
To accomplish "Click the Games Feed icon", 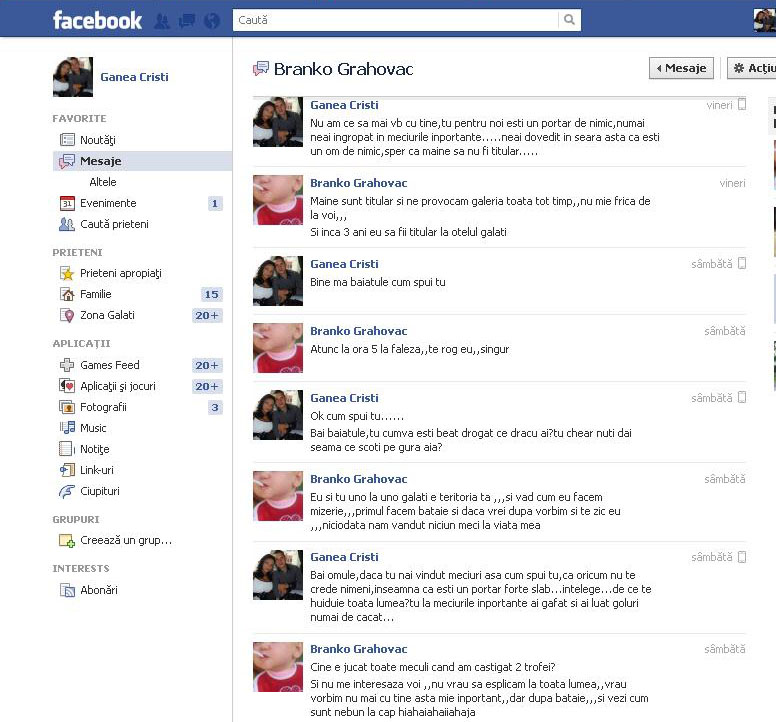I will coord(67,365).
